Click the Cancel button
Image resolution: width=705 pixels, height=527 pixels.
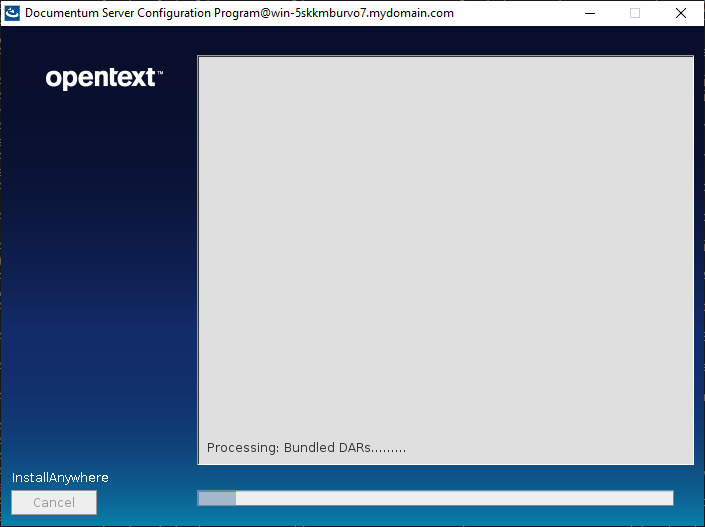(x=54, y=502)
